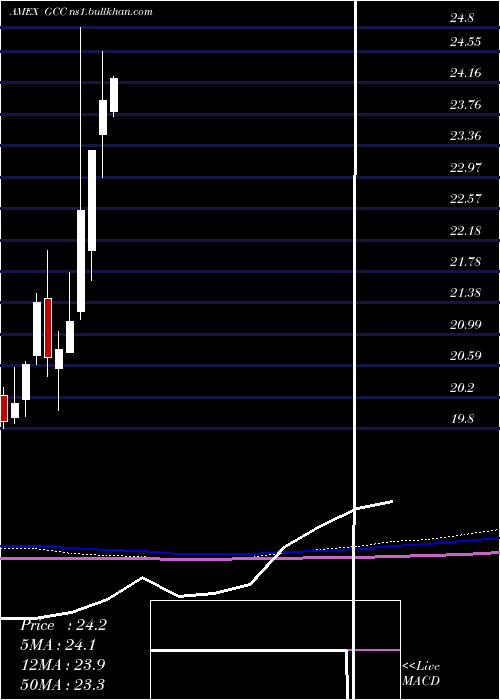Select the 22.97 price axis label
Image resolution: width=500 pixels, height=700 pixels.
pyautogui.click(x=466, y=167)
